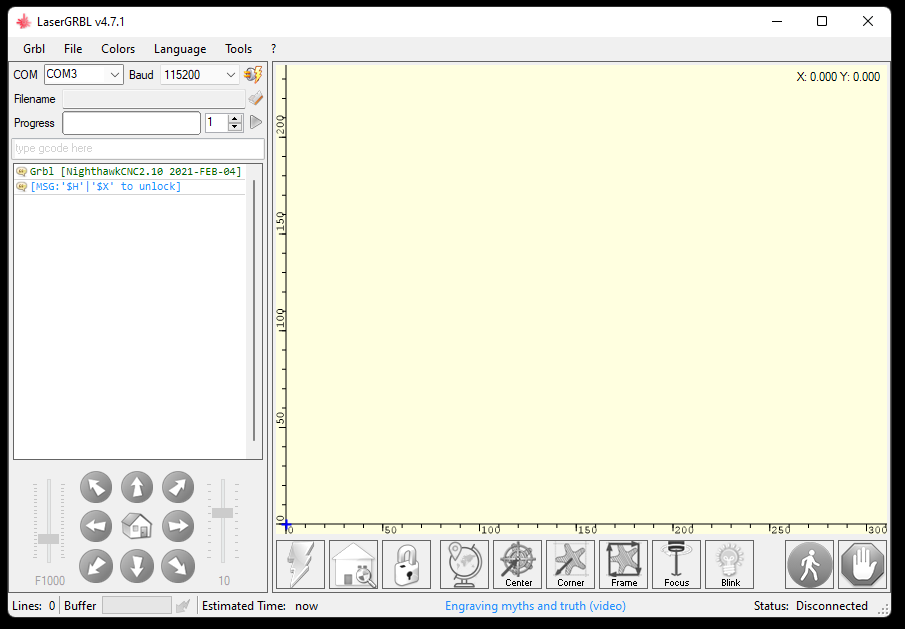Click the F1000 jog speed slider handle
905x629 pixels.
[x=48, y=539]
